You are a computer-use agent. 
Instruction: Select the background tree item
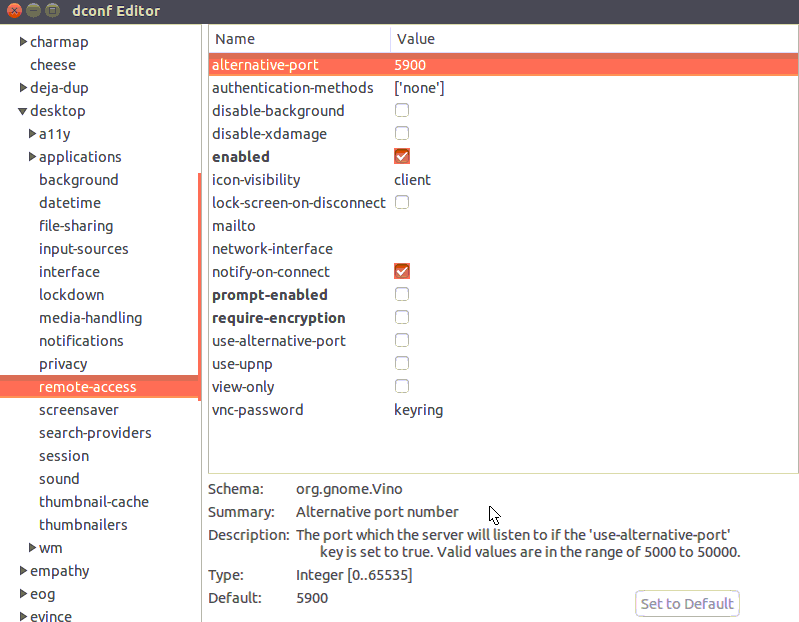tap(78, 180)
